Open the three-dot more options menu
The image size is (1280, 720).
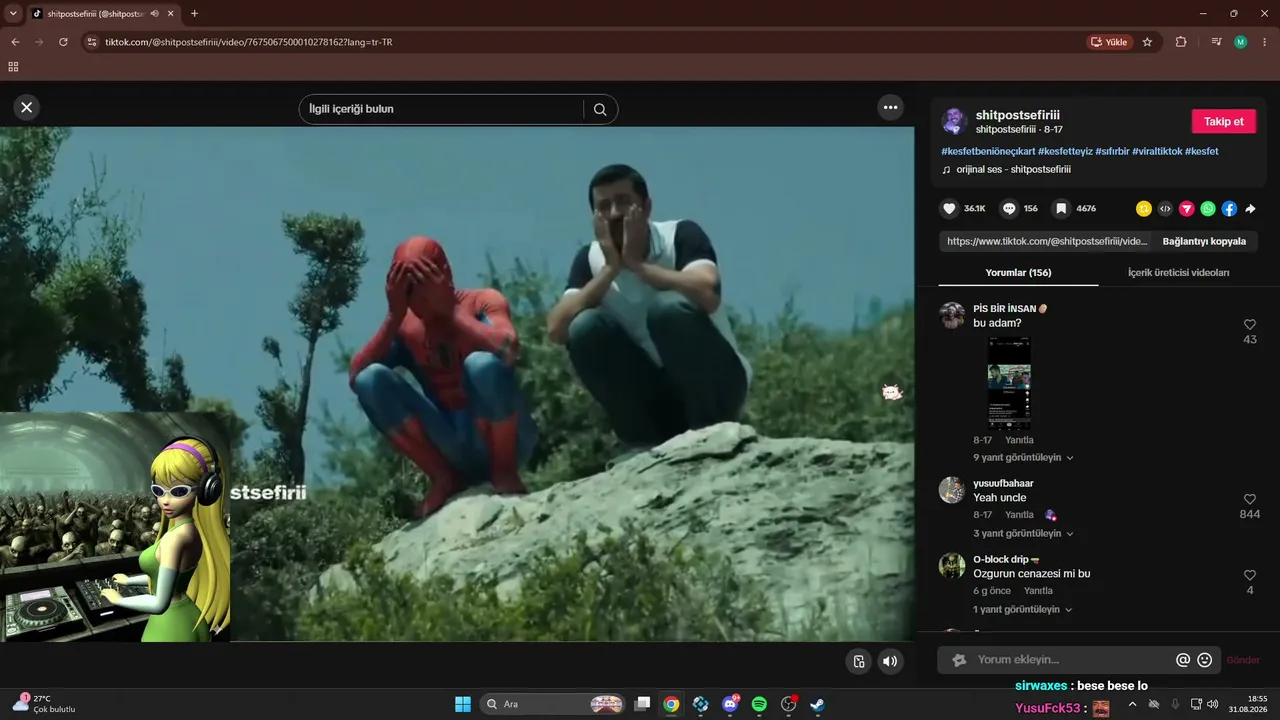[x=890, y=107]
